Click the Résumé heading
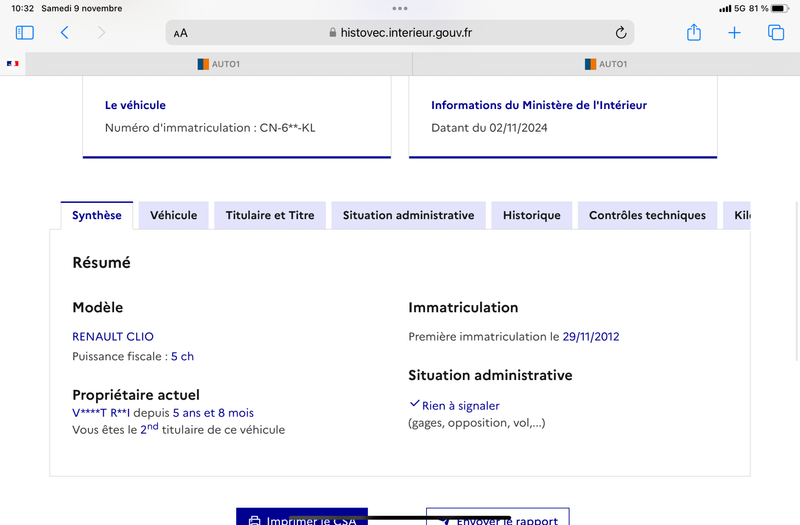The height and width of the screenshot is (525, 800). tap(102, 262)
